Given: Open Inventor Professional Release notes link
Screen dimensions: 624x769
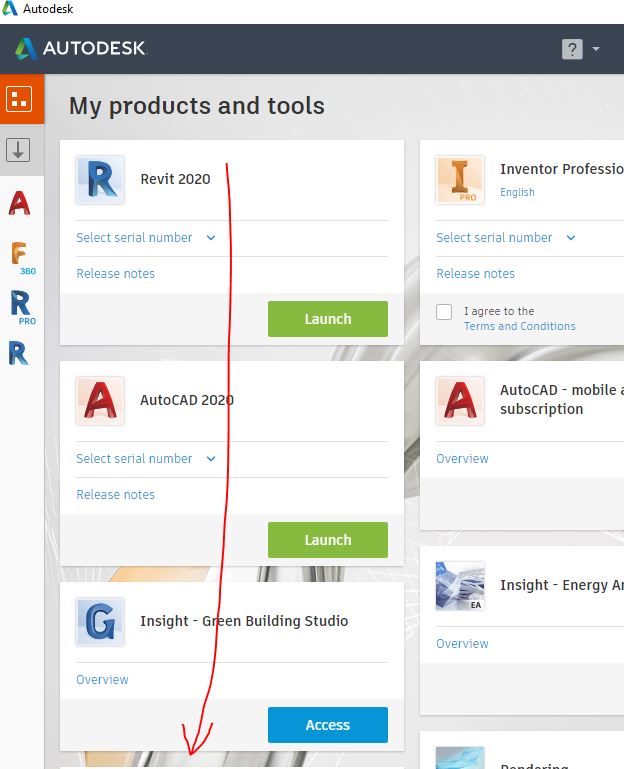Looking at the screenshot, I should (x=475, y=274).
